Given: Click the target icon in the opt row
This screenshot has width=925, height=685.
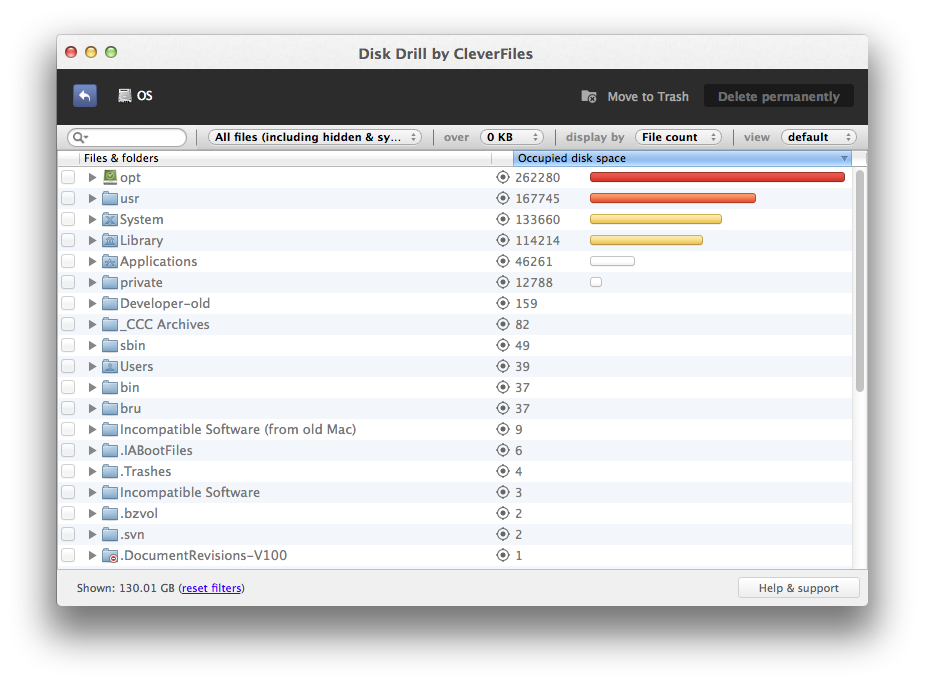Looking at the screenshot, I should click(503, 177).
